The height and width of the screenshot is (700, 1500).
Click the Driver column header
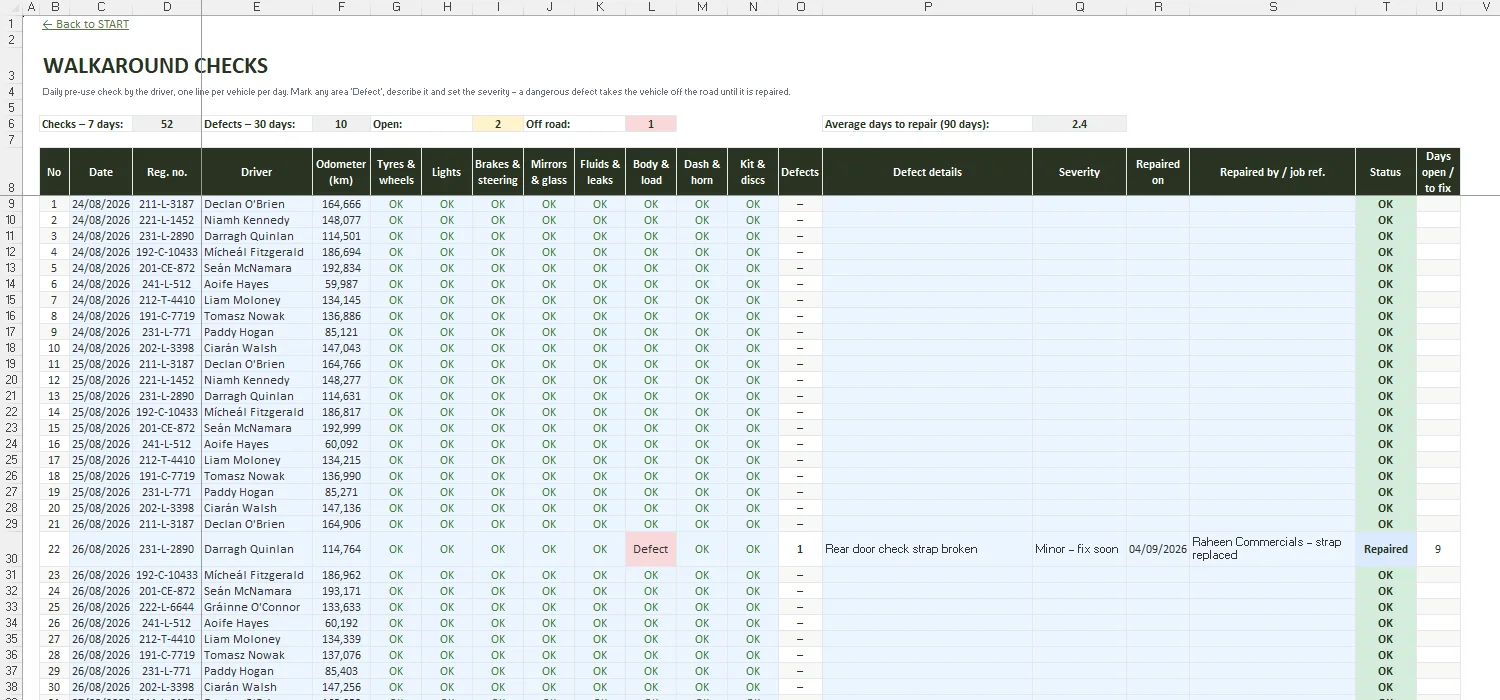pos(257,172)
